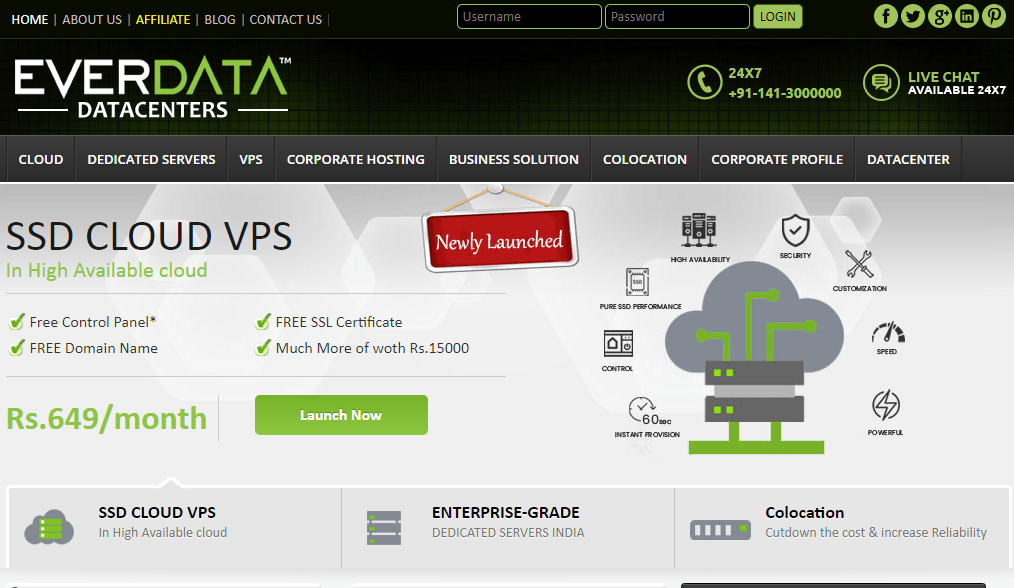Focus the Password input field

pyautogui.click(x=677, y=17)
